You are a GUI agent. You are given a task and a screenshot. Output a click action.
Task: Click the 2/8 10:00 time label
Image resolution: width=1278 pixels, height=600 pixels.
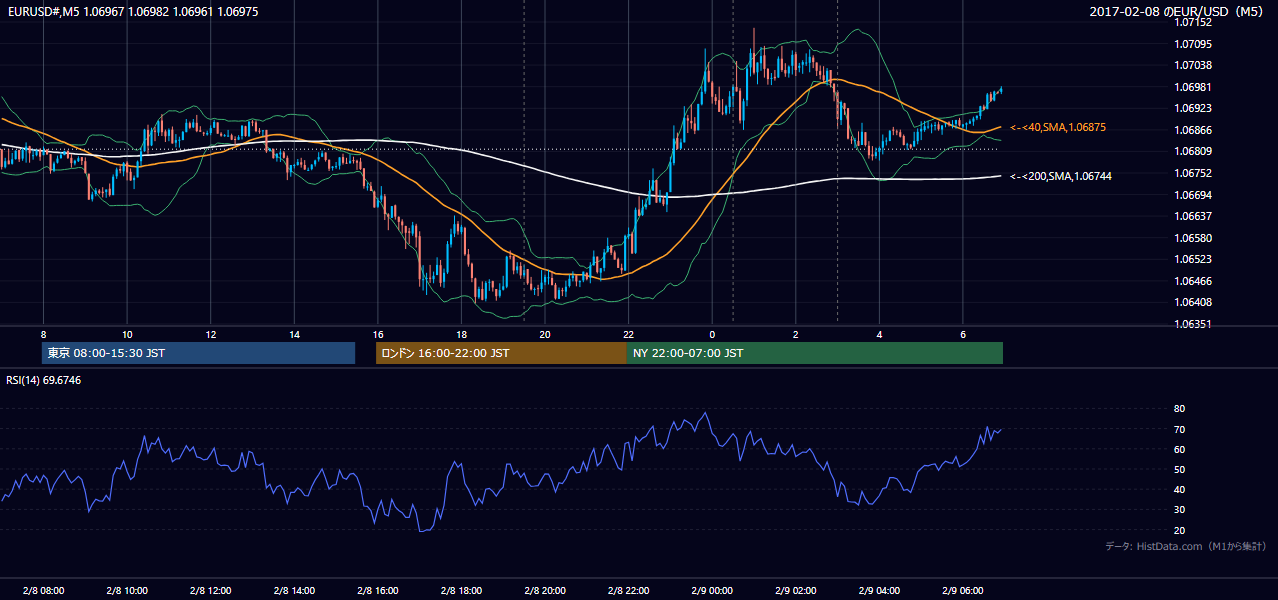click(127, 591)
